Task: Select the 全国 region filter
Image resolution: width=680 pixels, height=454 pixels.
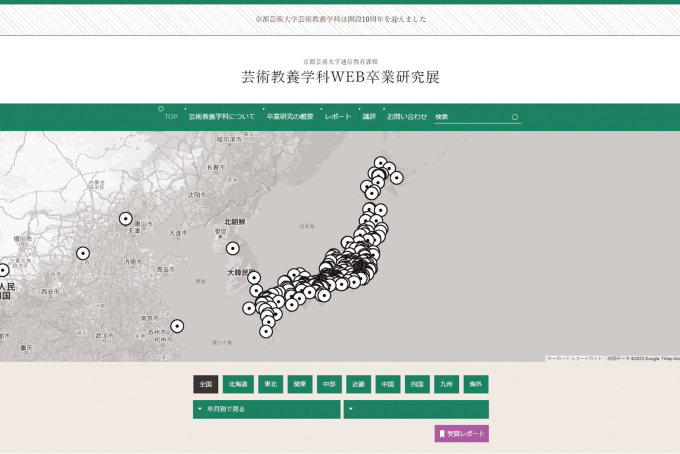Action: coord(206,384)
